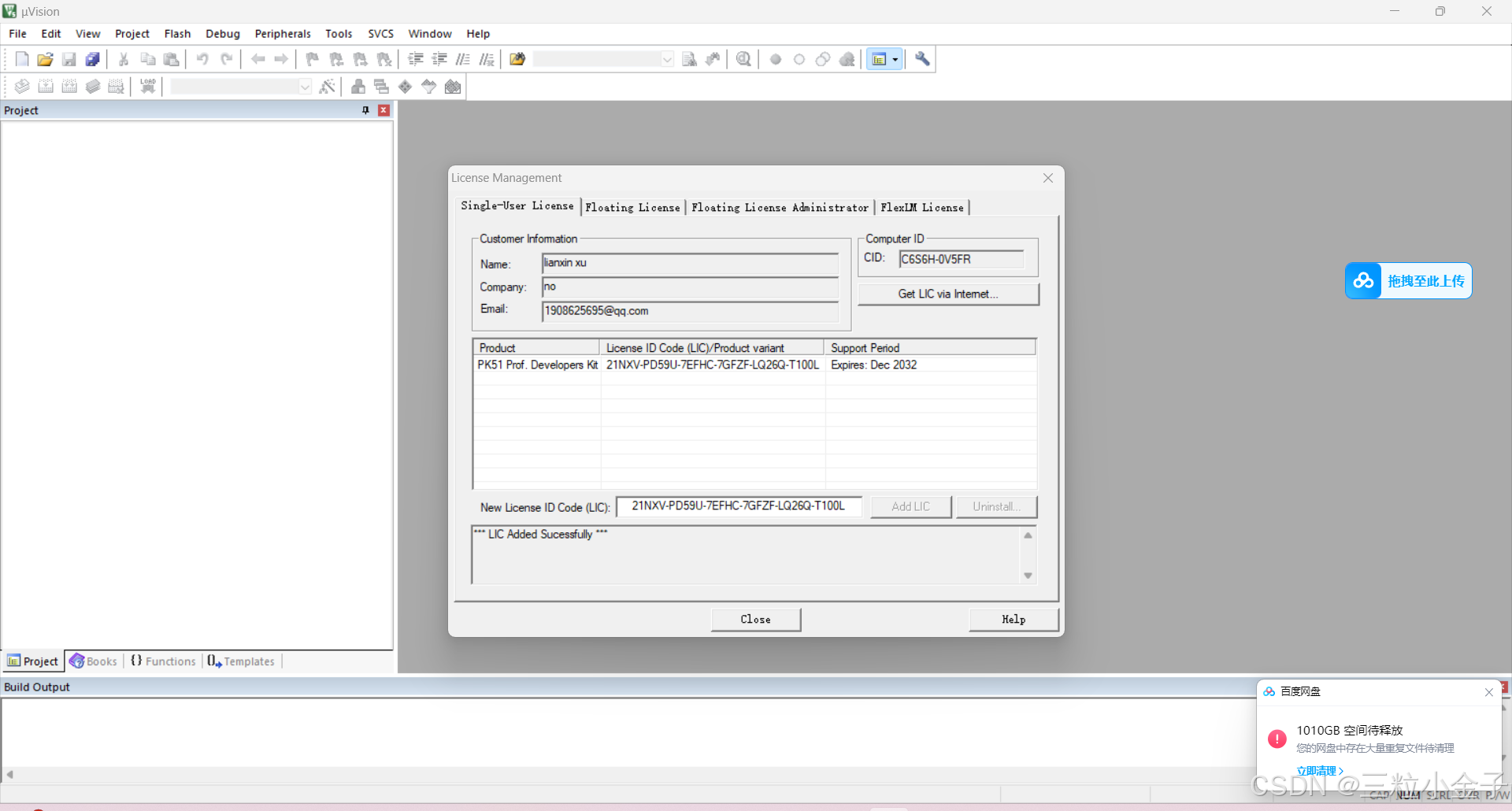Open the Project menu
1512x811 pixels.
132,34
